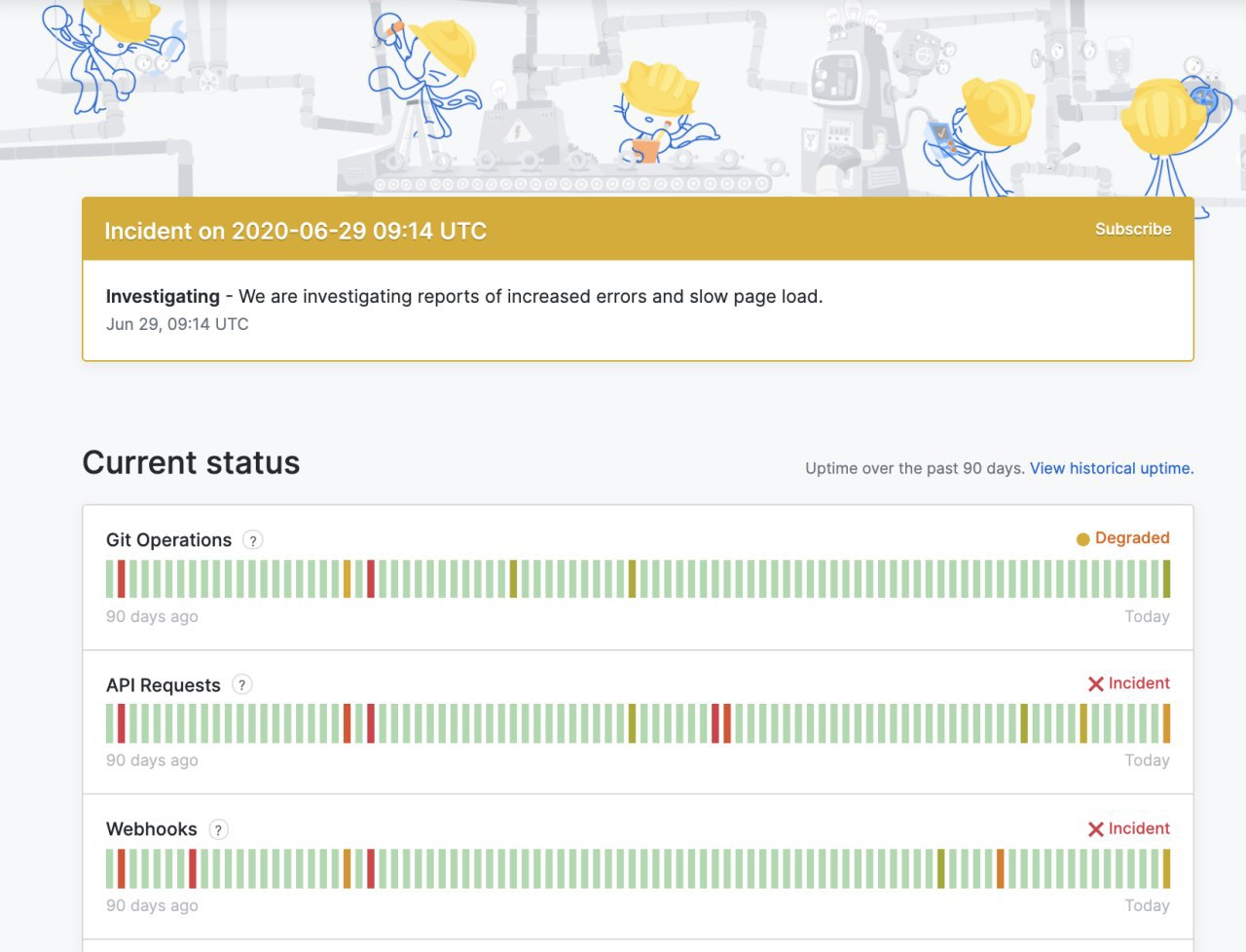Image resolution: width=1246 pixels, height=952 pixels.
Task: Click the Git Operations heading
Action: pos(169,540)
